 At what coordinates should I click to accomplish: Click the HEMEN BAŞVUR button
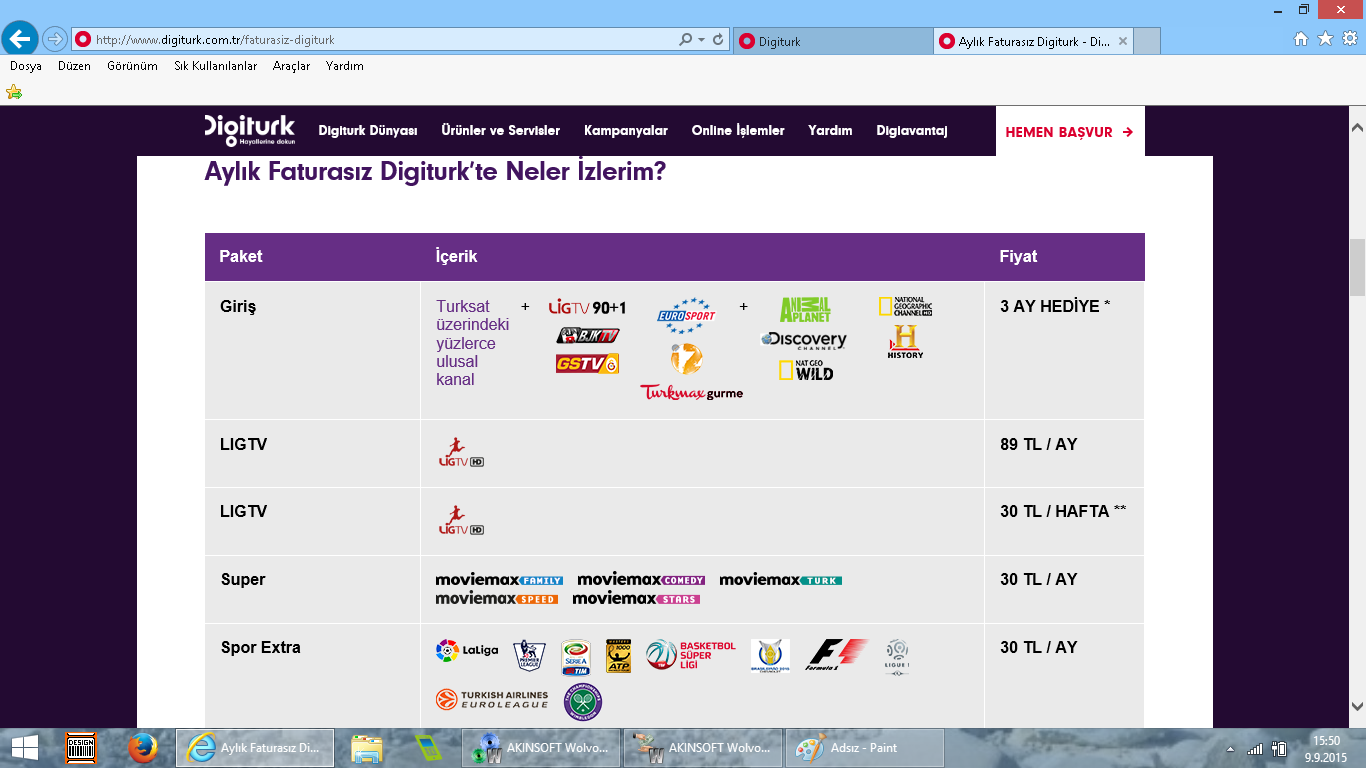pos(1070,131)
